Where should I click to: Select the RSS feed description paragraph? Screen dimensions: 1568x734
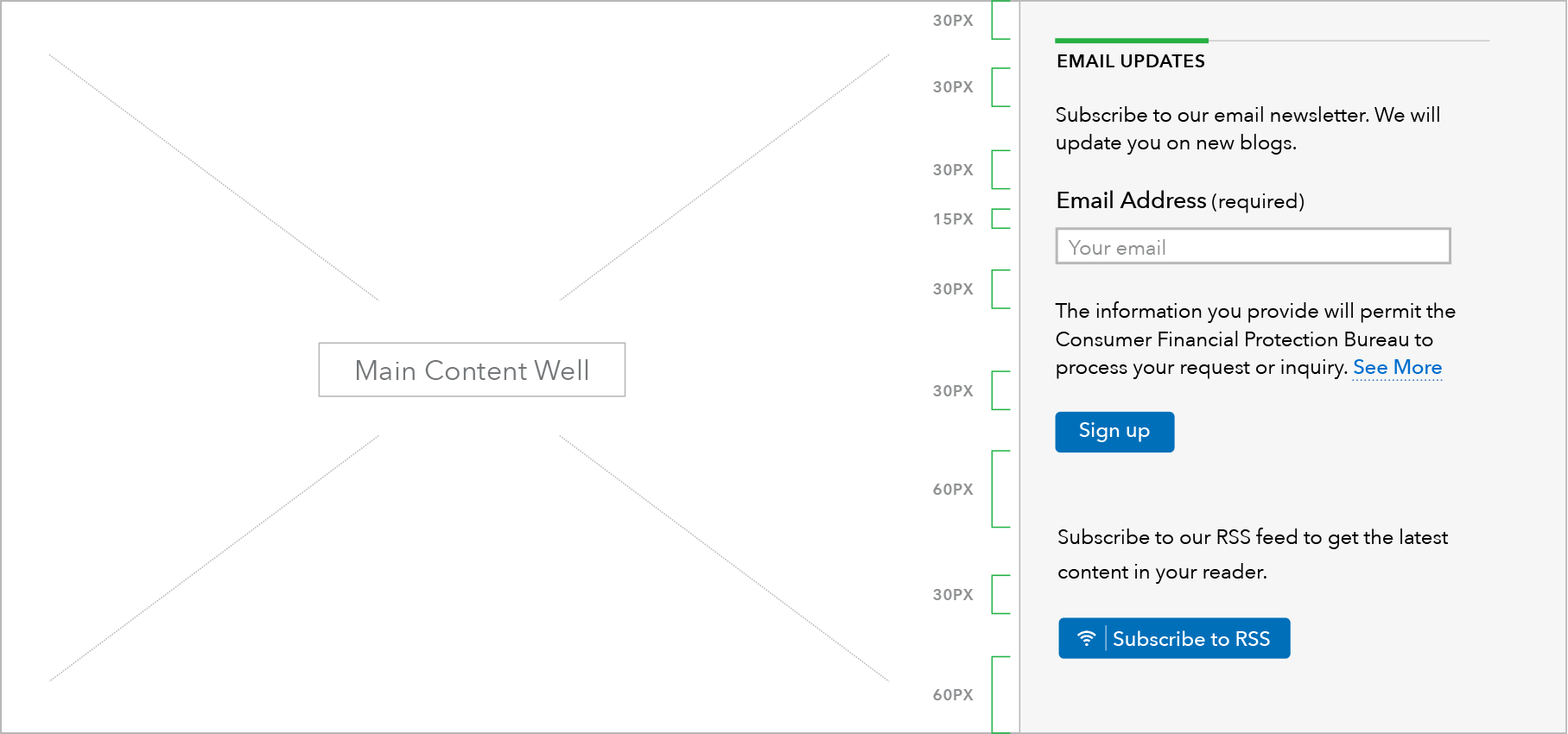(x=1253, y=554)
